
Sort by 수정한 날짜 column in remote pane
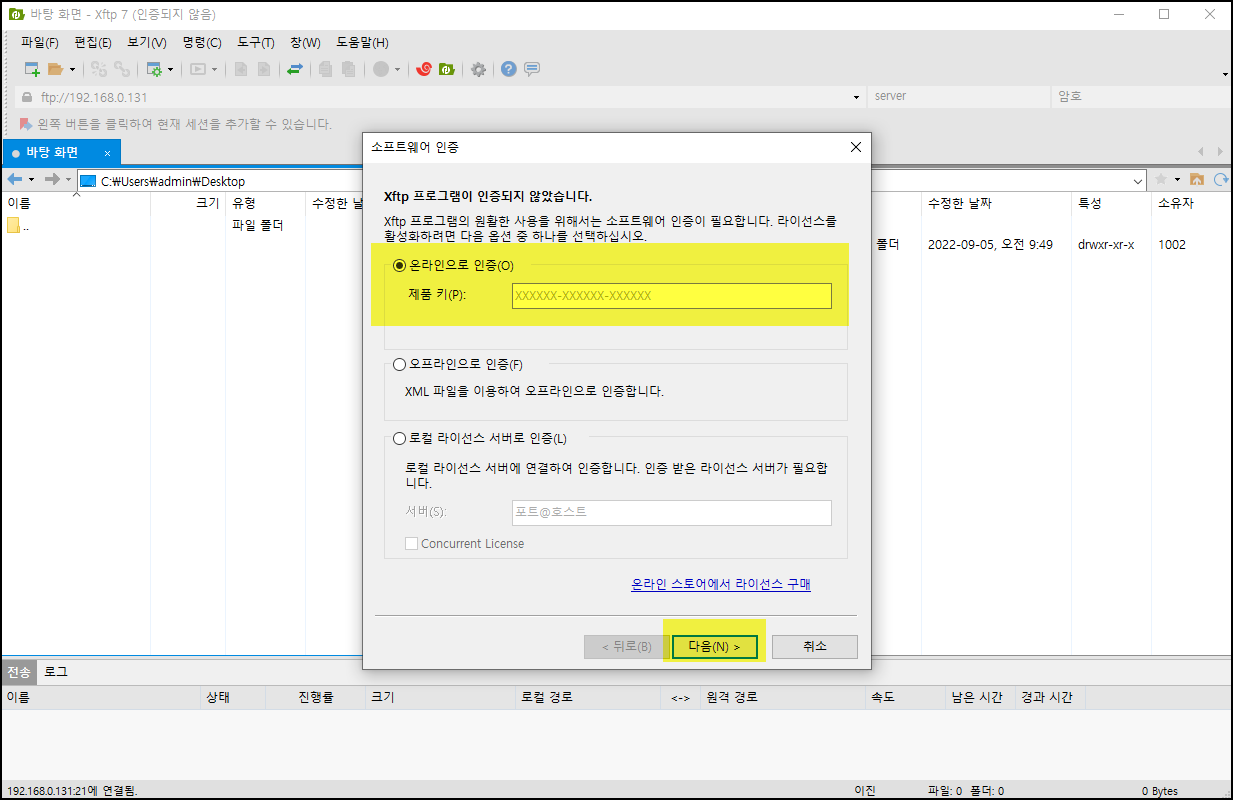coord(960,203)
